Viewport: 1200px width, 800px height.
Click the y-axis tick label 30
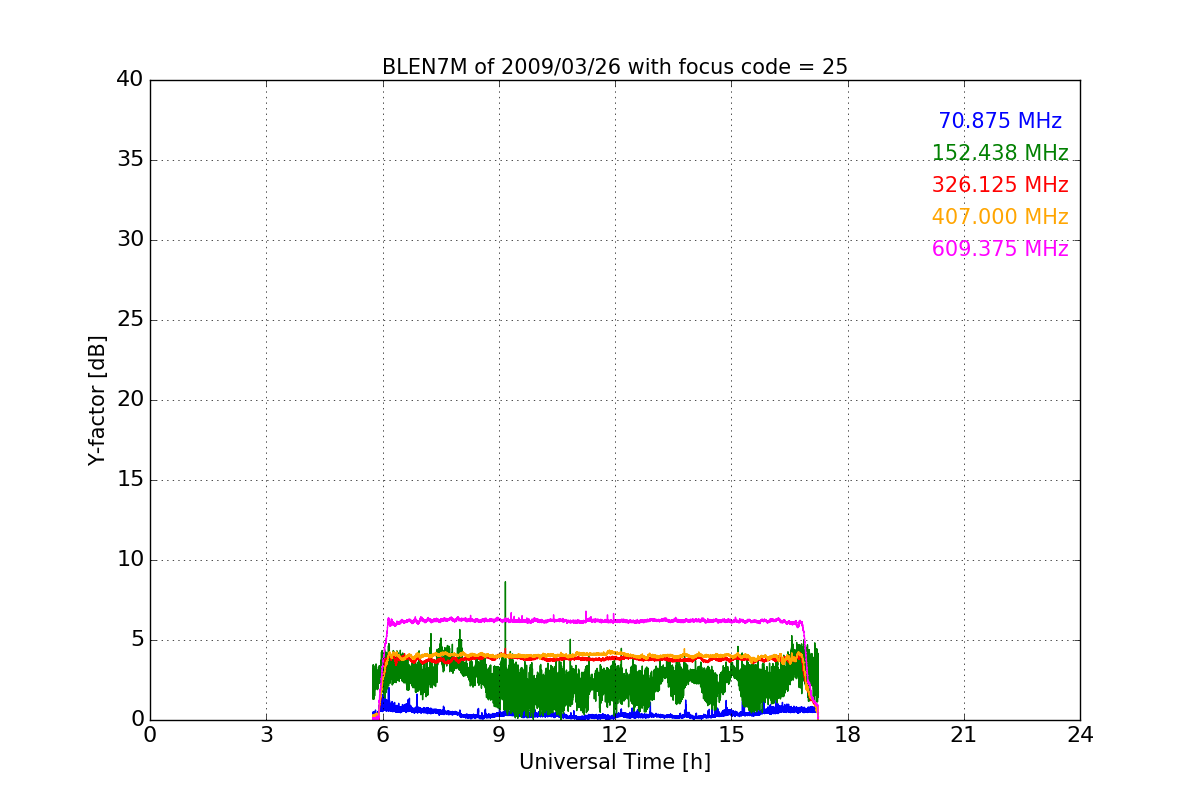pyautogui.click(x=130, y=240)
